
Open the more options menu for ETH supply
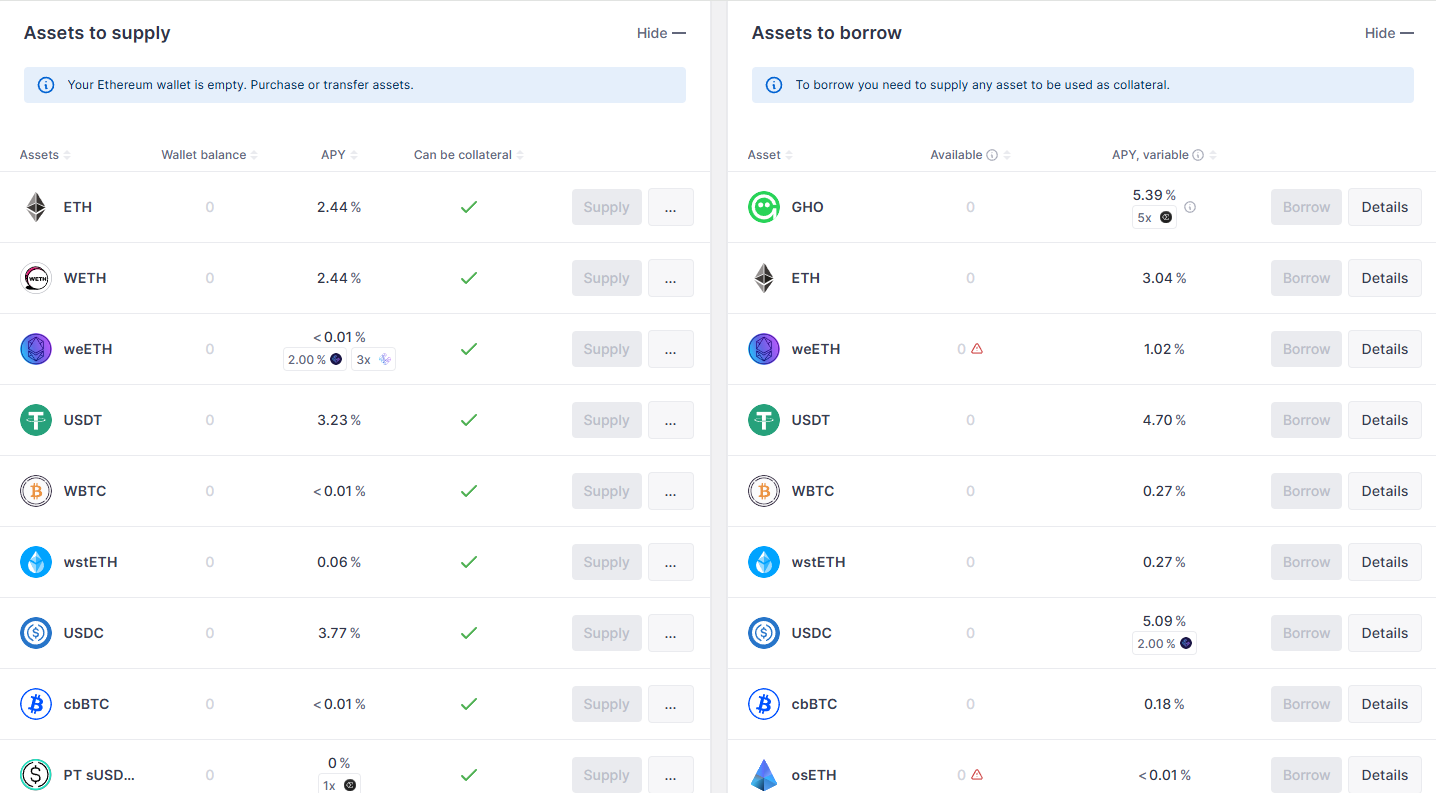point(670,207)
